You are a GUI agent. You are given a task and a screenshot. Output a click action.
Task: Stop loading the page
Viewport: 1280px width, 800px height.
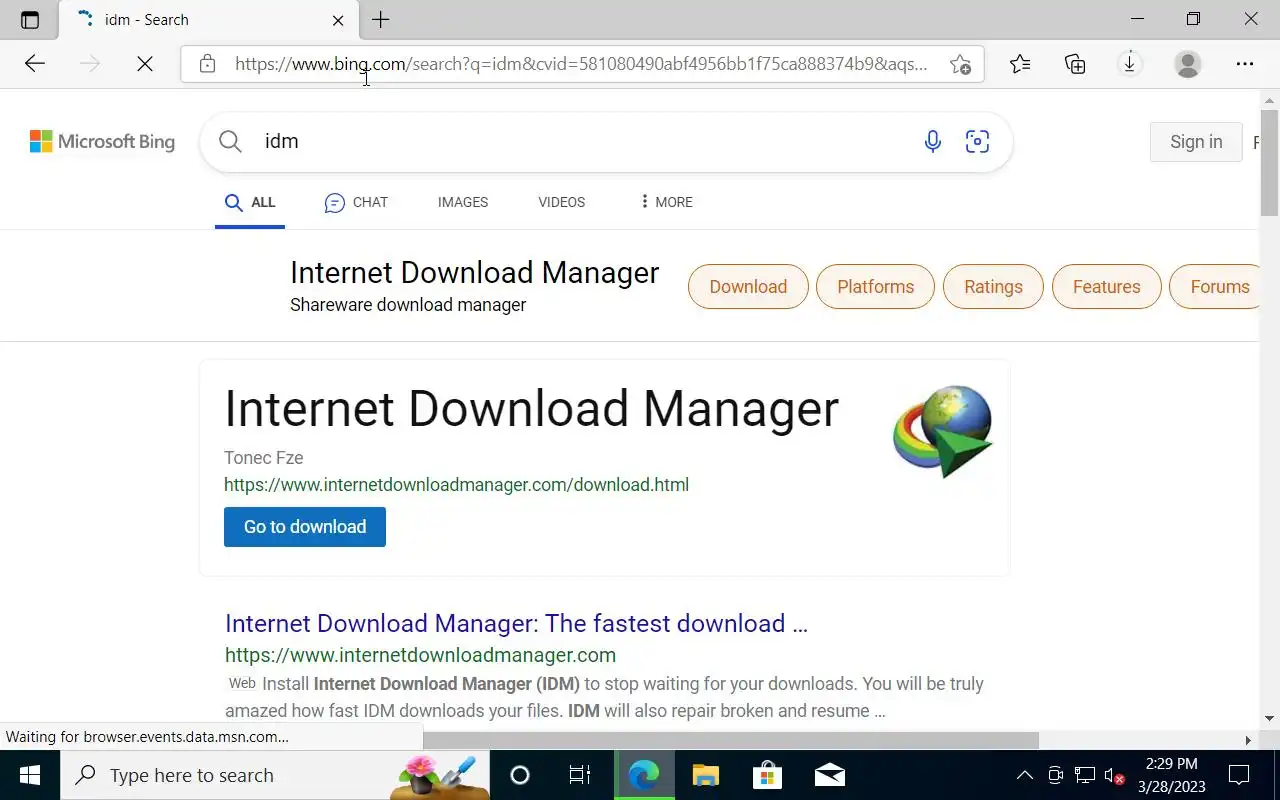click(x=145, y=64)
